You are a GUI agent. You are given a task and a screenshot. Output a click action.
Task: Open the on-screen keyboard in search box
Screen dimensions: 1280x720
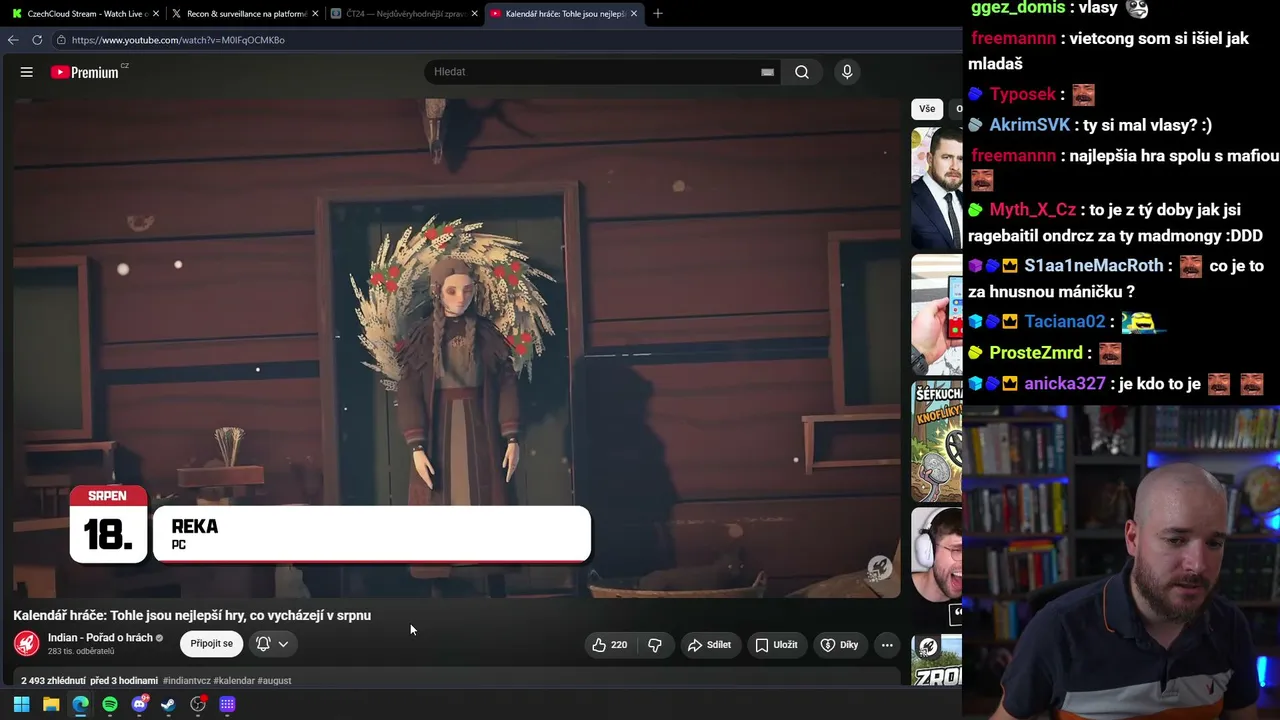pos(767,72)
